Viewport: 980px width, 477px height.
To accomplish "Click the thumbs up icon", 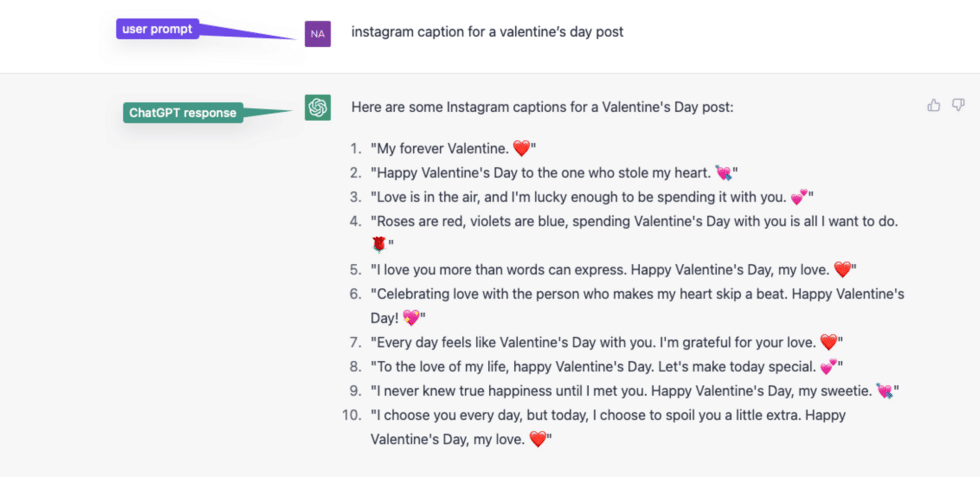I will 934,105.
